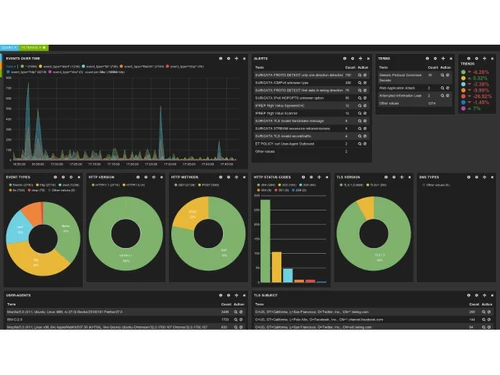Click the 7% upward trend value
The height and width of the screenshot is (375, 500).
pos(477,109)
